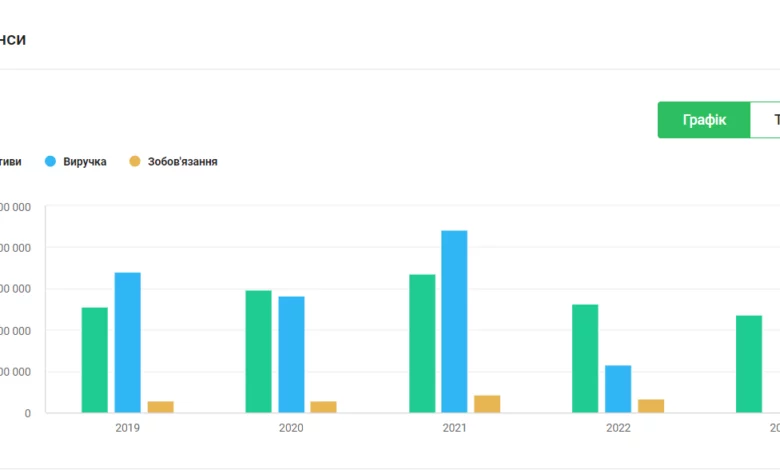The image size is (780, 470).
Task: Click the 2022 axis label
Action: tap(618, 428)
